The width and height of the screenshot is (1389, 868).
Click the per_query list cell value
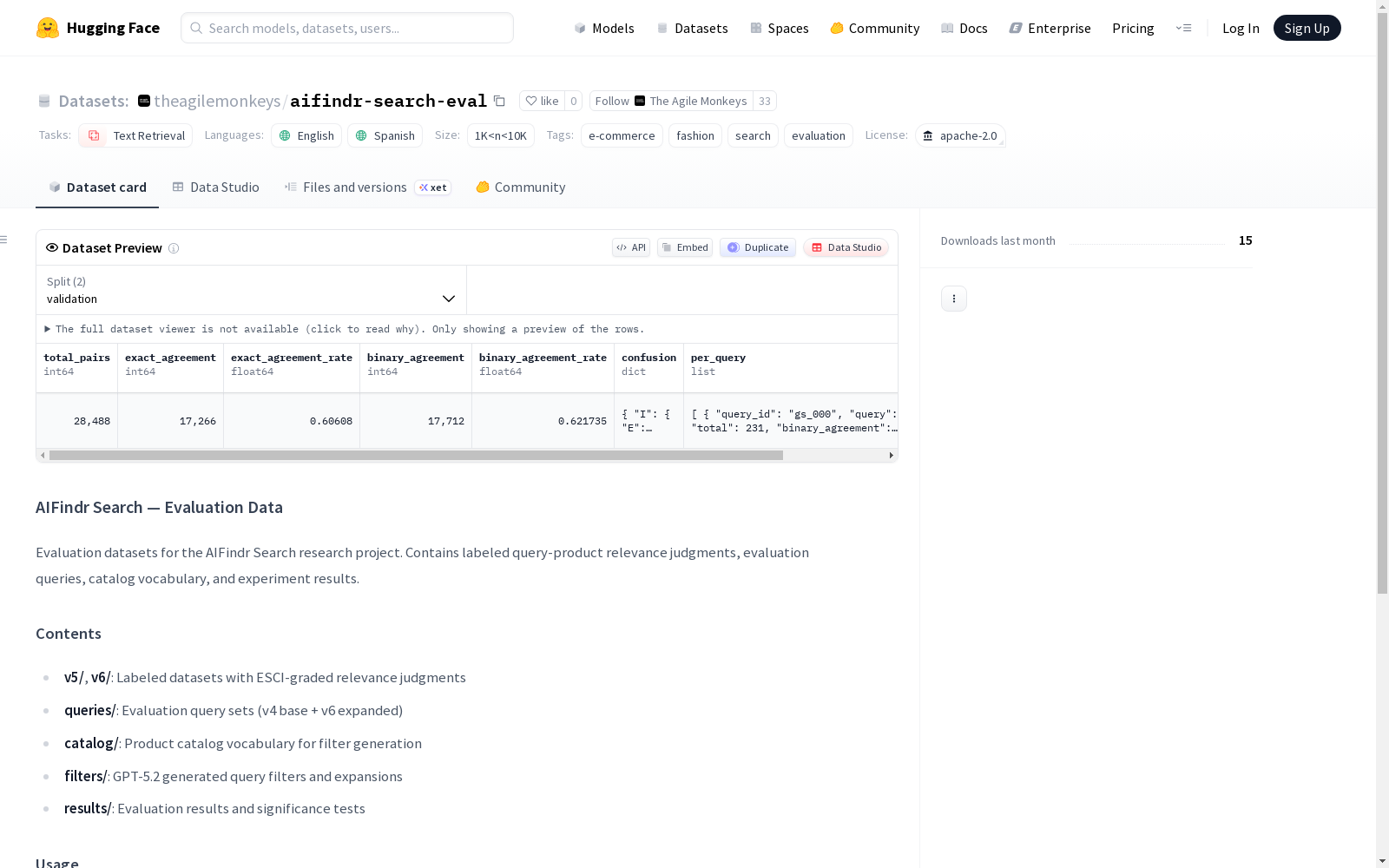(x=791, y=421)
